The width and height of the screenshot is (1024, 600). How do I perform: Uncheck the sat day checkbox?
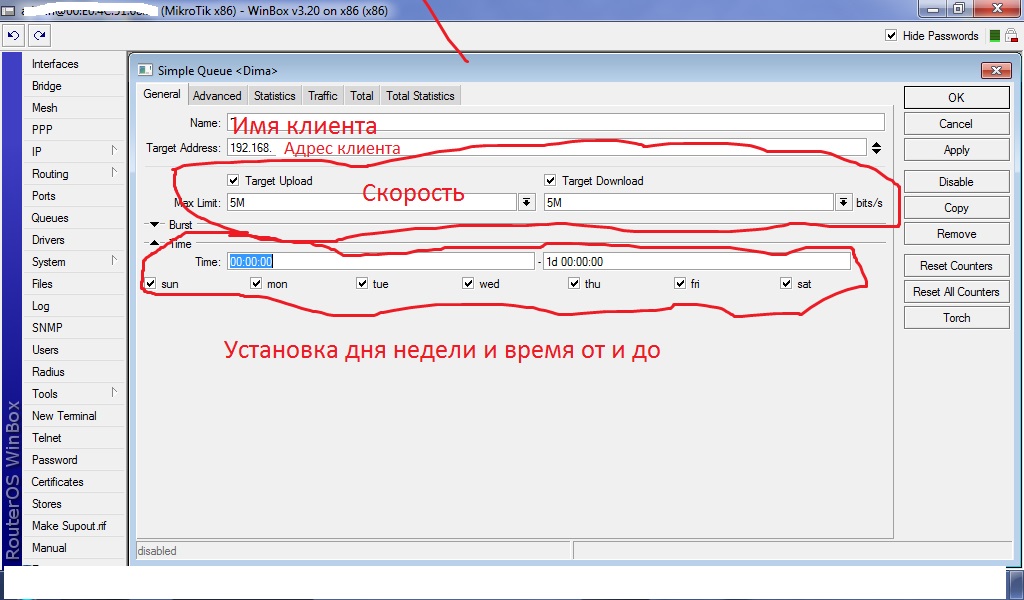click(x=786, y=283)
